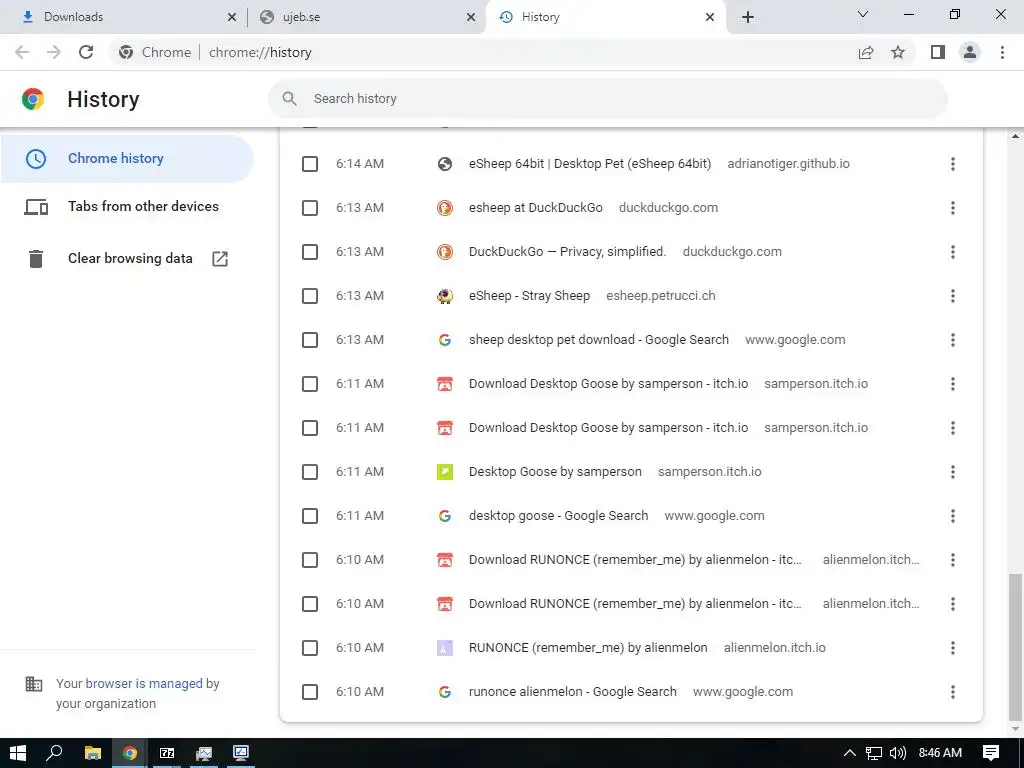Open actions for Desktop Goose by samperson
Viewport: 1024px width, 768px height.
pyautogui.click(x=953, y=472)
